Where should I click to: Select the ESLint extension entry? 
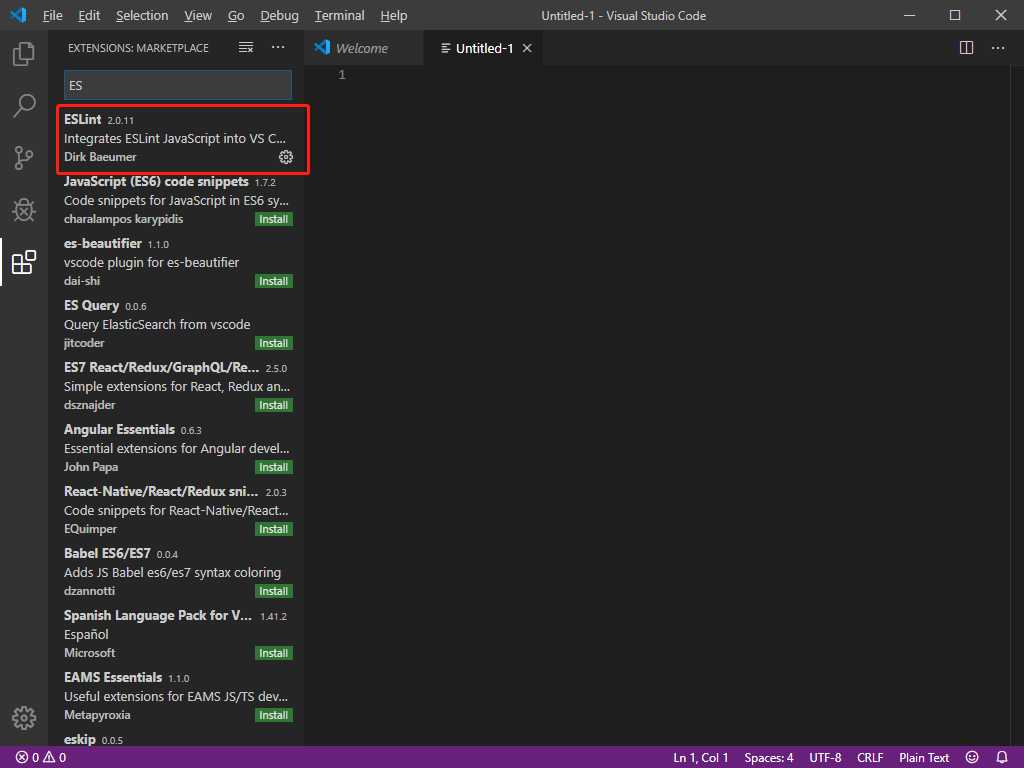coord(178,139)
